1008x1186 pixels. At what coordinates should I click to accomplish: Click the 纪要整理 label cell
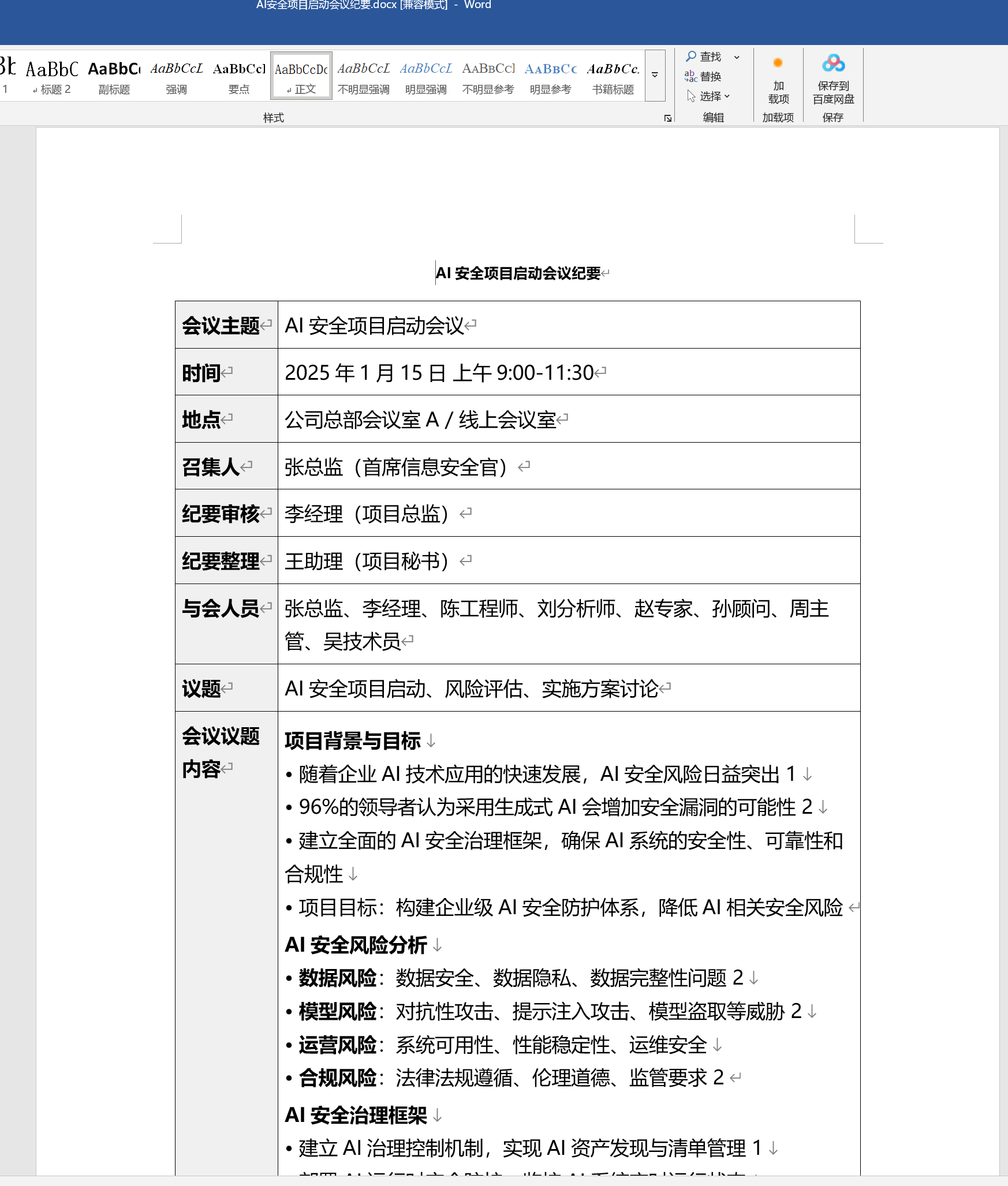[x=226, y=560]
